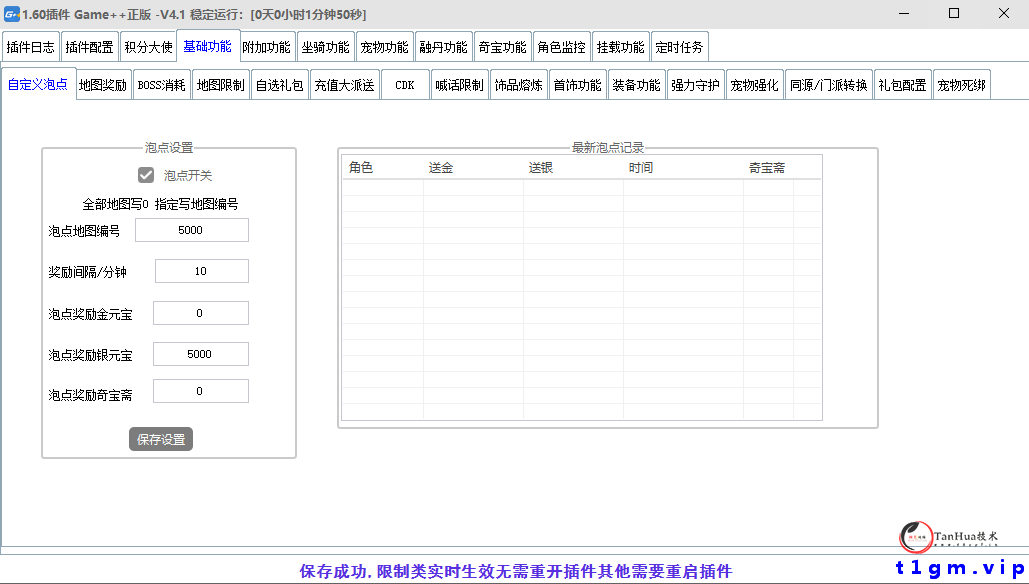Switch to the 附加功能 tab
This screenshot has width=1029, height=584.
point(266,45)
